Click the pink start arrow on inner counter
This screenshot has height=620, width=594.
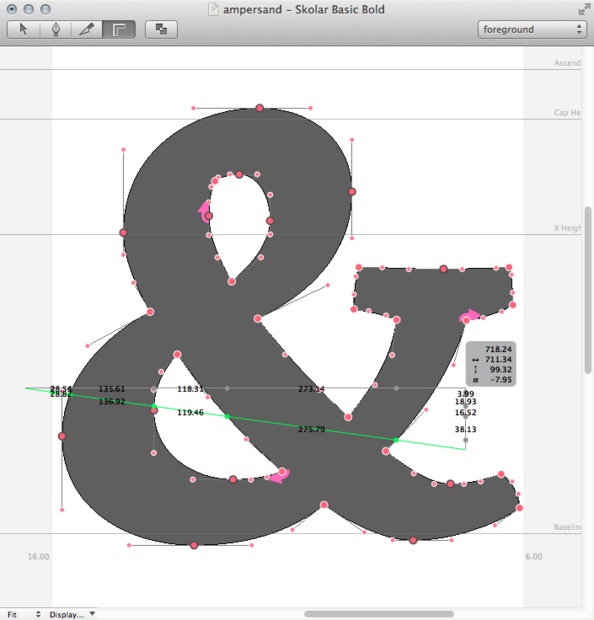[204, 211]
